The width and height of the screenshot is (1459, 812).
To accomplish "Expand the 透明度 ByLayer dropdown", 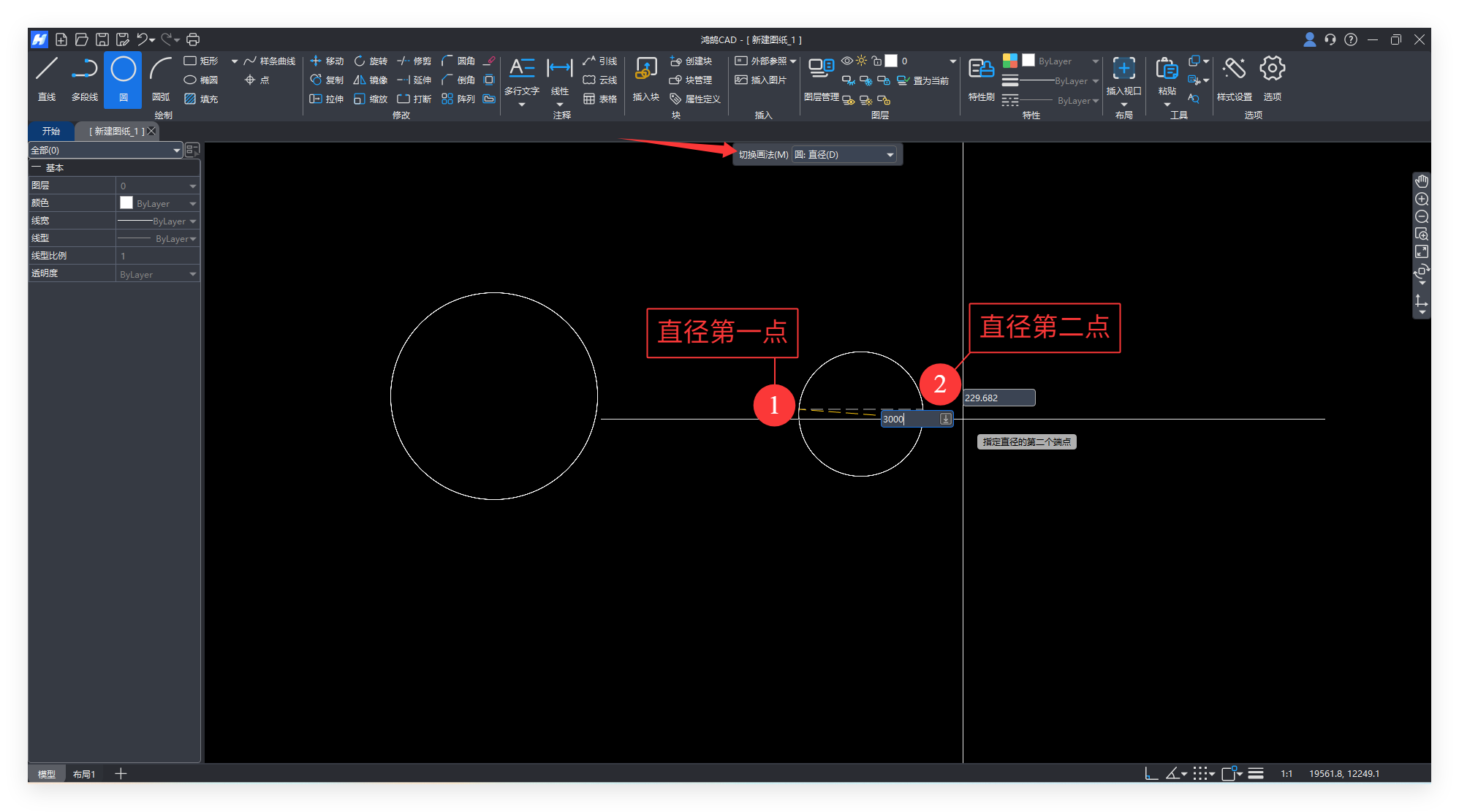I will 193,274.
